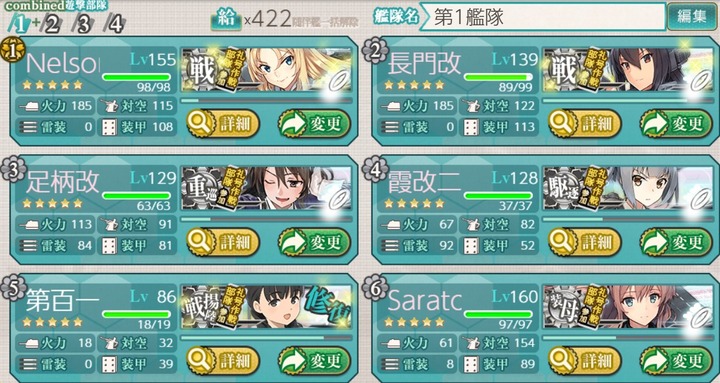The width and height of the screenshot is (720, 383).
Task: Click the 第1艦隊 fleet name field
Action: 542,17
